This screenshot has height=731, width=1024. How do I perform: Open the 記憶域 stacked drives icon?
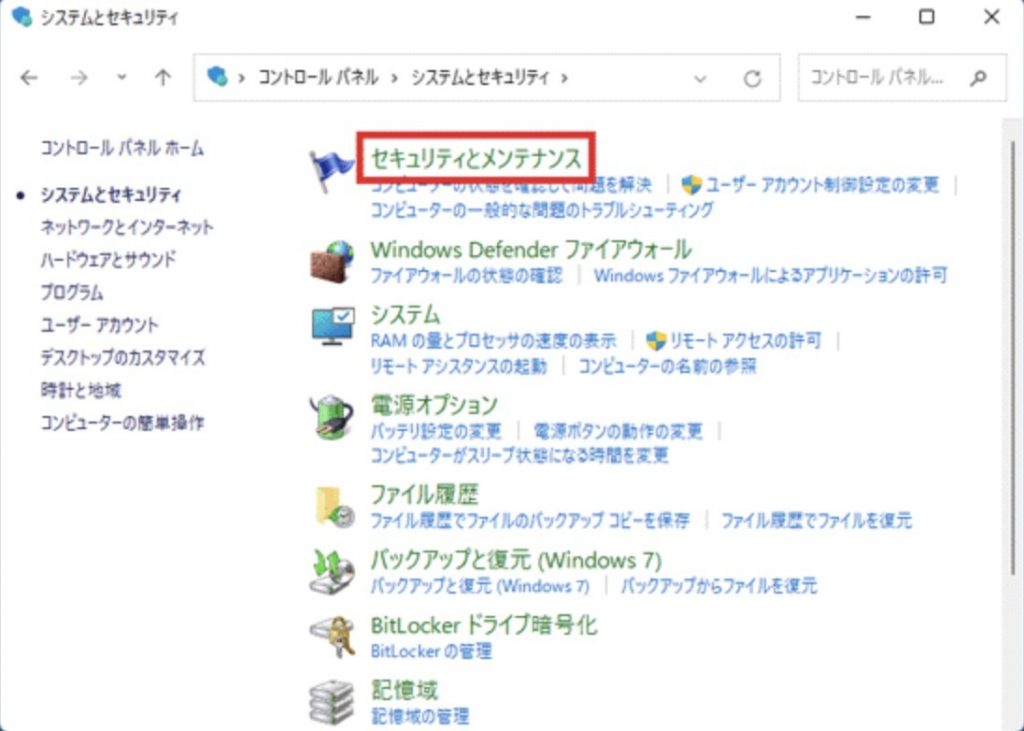click(332, 701)
